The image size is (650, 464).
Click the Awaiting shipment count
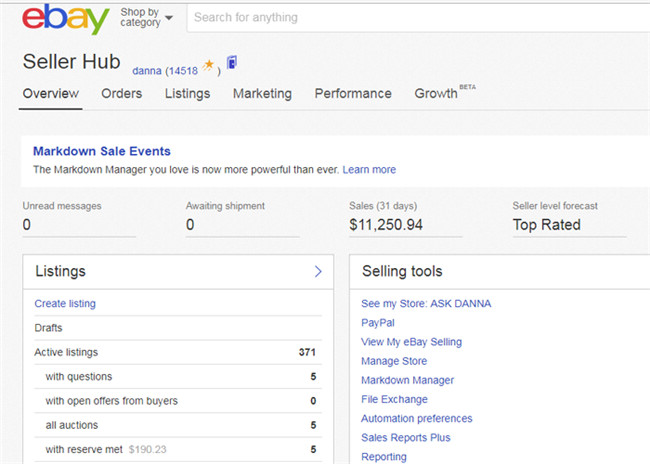pos(190,224)
